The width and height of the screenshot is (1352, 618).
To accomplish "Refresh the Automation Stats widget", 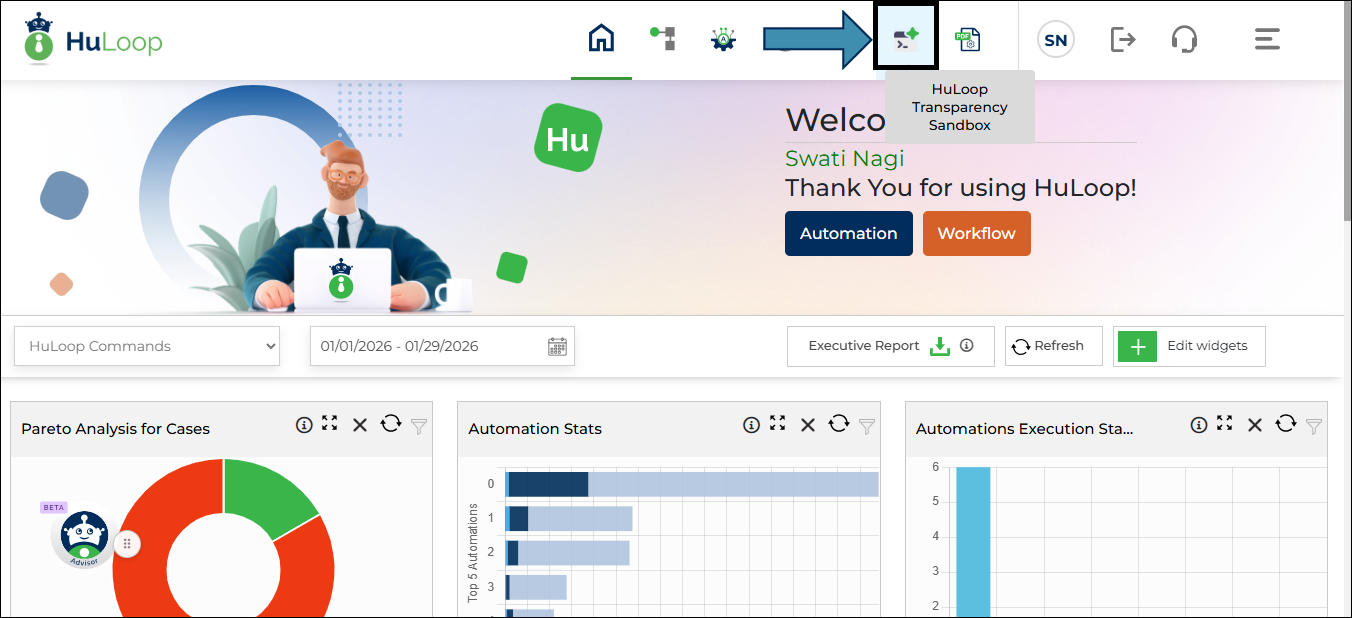I will [x=838, y=424].
